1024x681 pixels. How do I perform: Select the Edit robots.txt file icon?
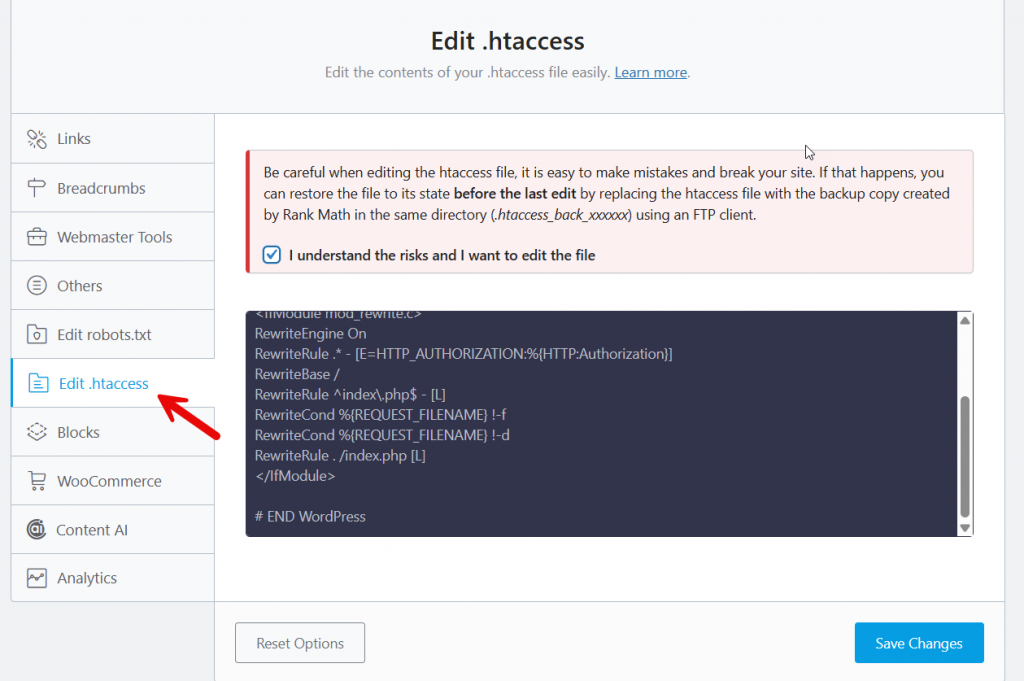click(x=38, y=334)
